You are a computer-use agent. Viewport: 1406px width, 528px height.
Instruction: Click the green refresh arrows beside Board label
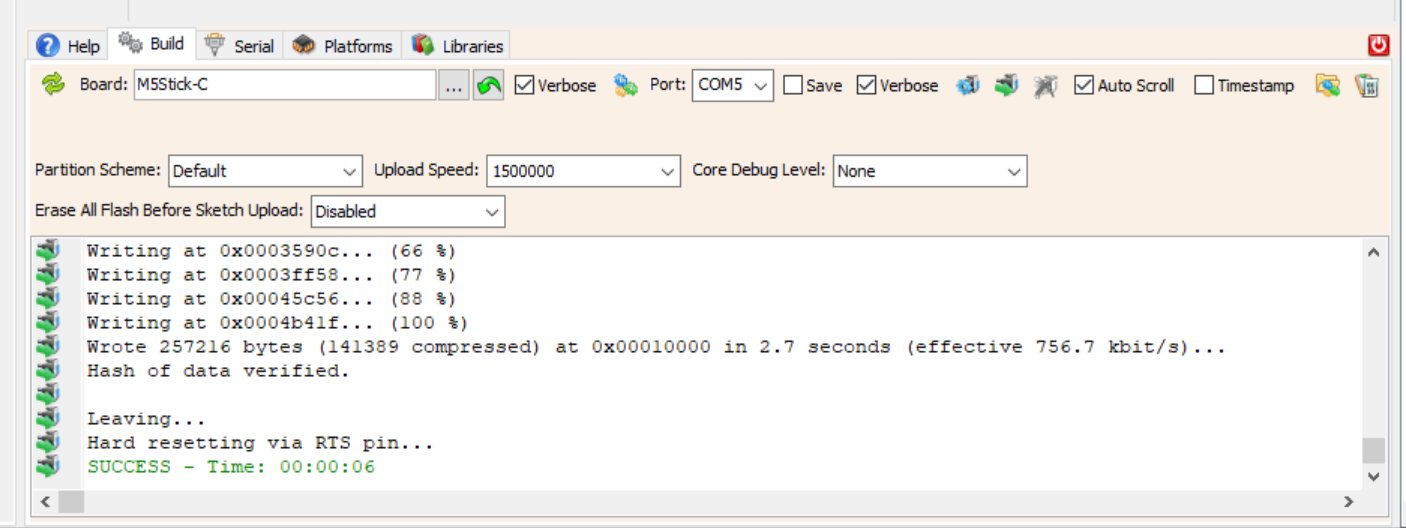coord(53,85)
